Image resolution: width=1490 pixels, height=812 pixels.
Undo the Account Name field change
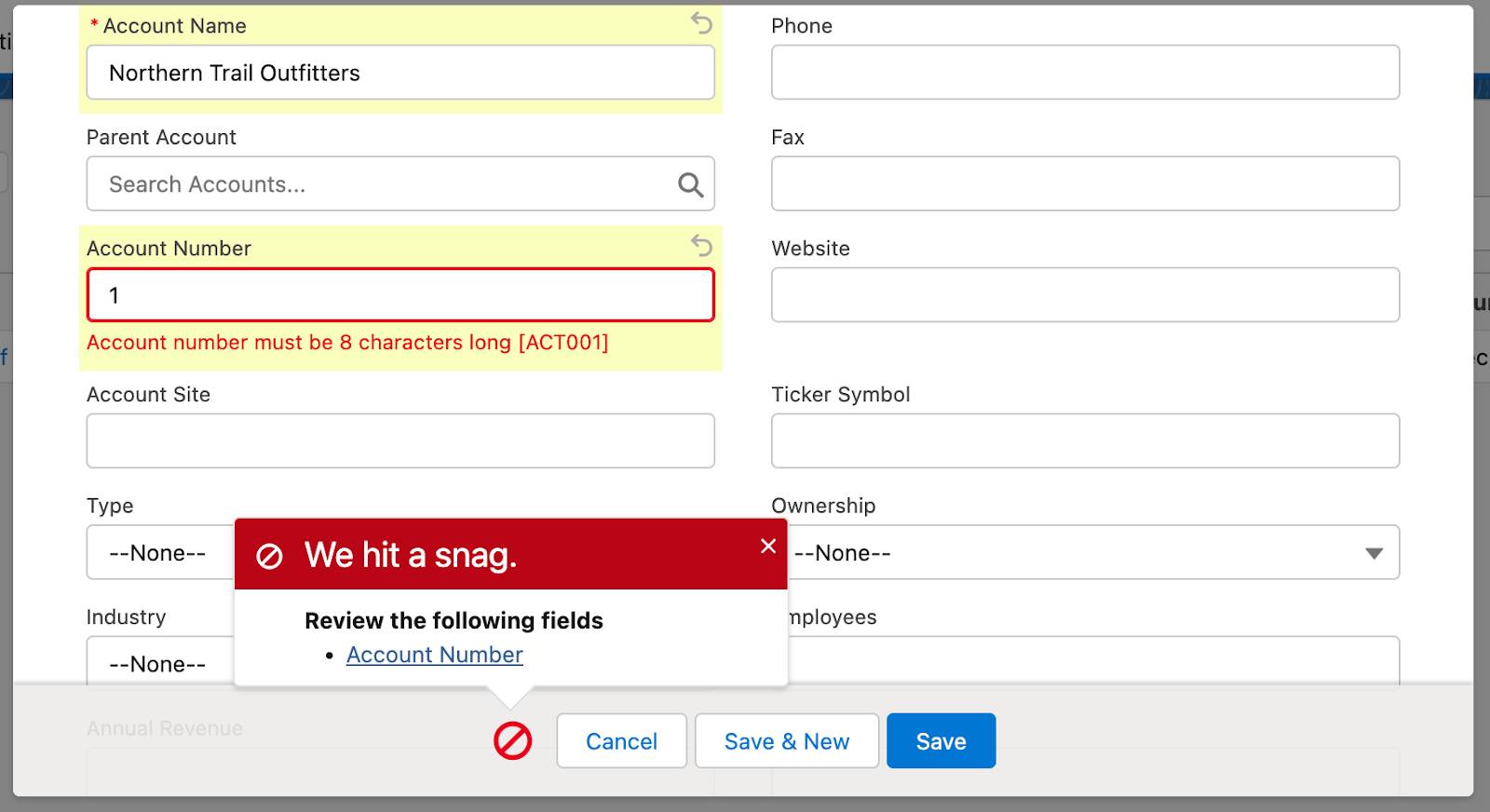click(701, 23)
